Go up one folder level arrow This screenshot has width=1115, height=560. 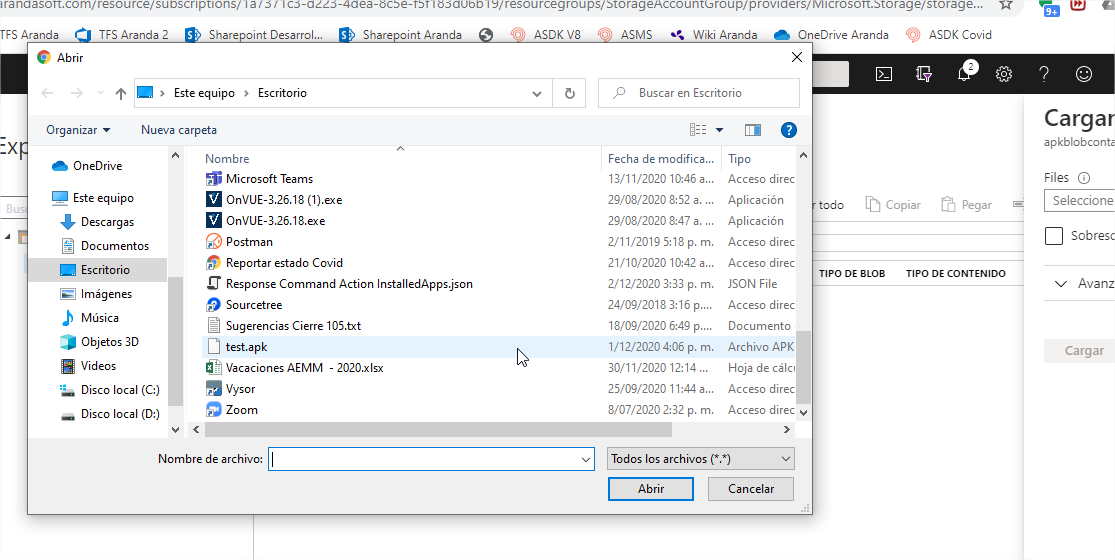121,93
